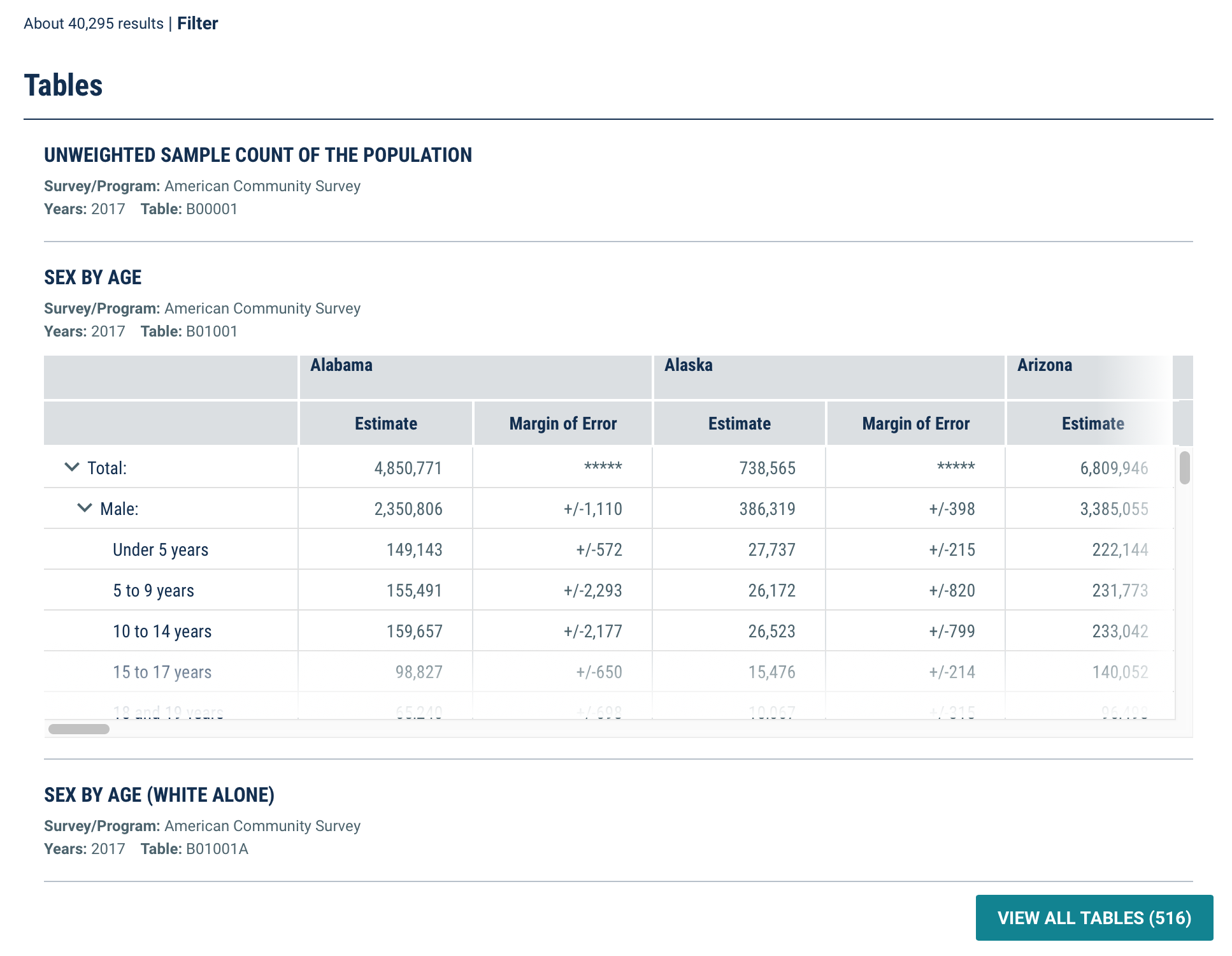Select the 10 to 14 years row

click(162, 632)
